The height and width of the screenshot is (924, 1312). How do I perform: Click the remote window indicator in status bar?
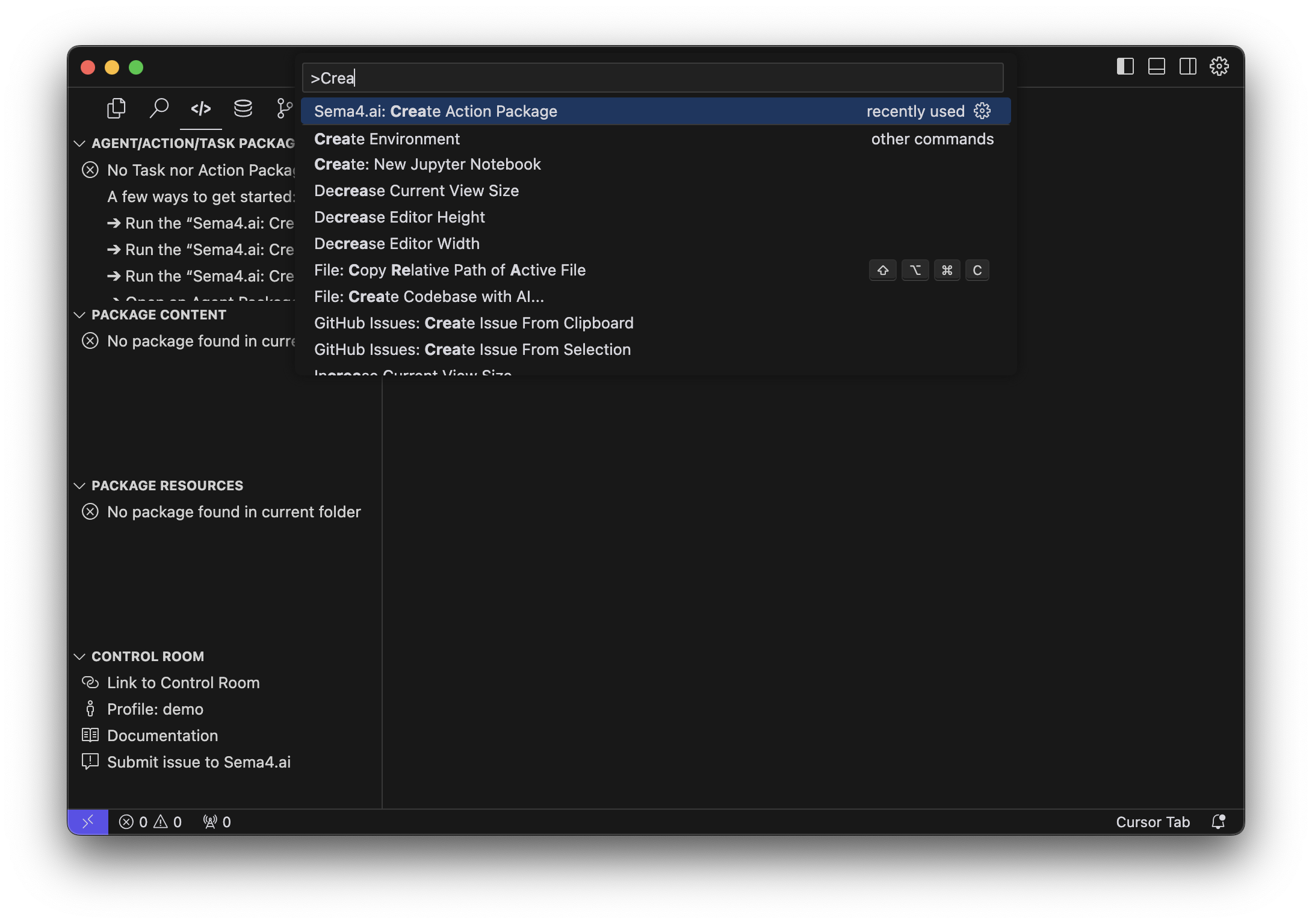tap(88, 822)
